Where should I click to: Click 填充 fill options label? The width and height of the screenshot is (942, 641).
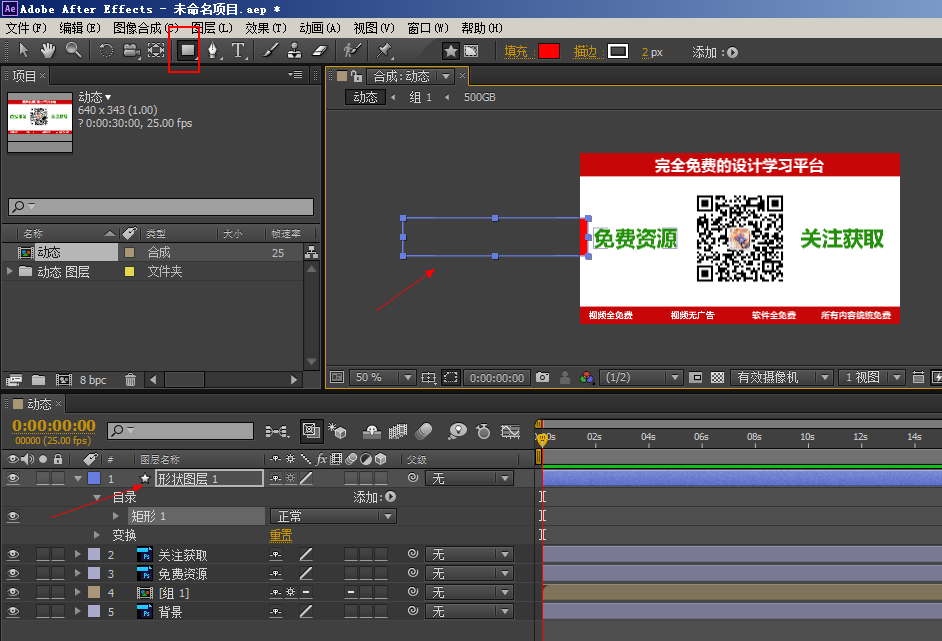pyautogui.click(x=516, y=52)
